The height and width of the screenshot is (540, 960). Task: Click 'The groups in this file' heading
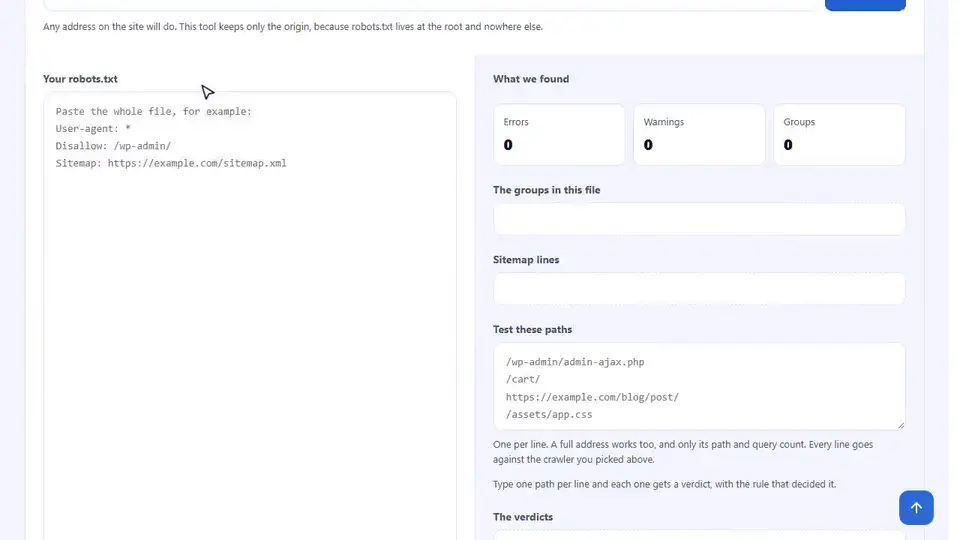(546, 190)
